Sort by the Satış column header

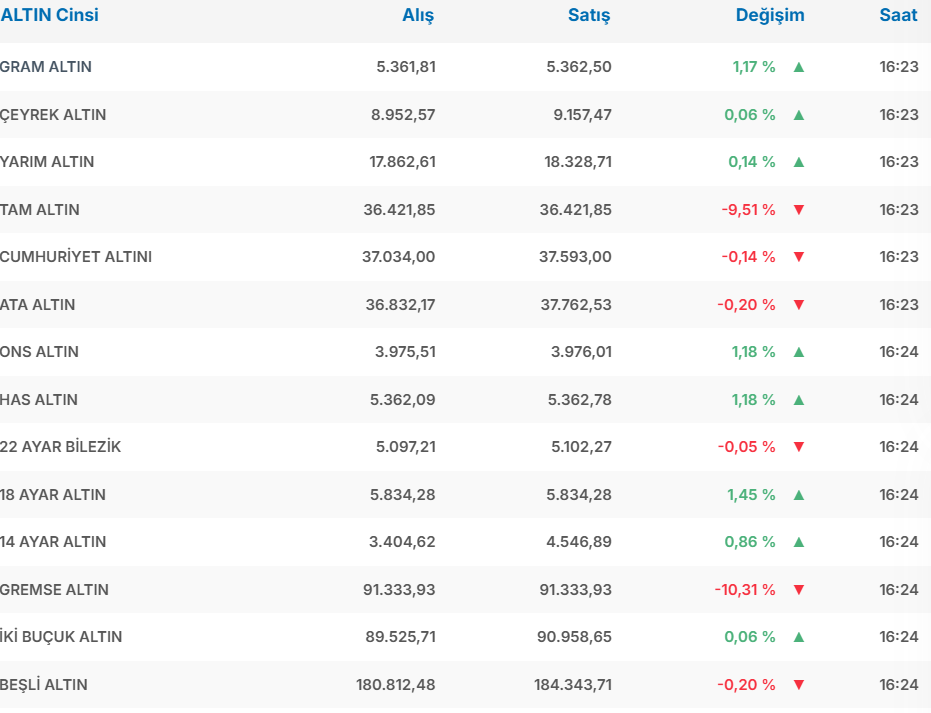point(589,15)
